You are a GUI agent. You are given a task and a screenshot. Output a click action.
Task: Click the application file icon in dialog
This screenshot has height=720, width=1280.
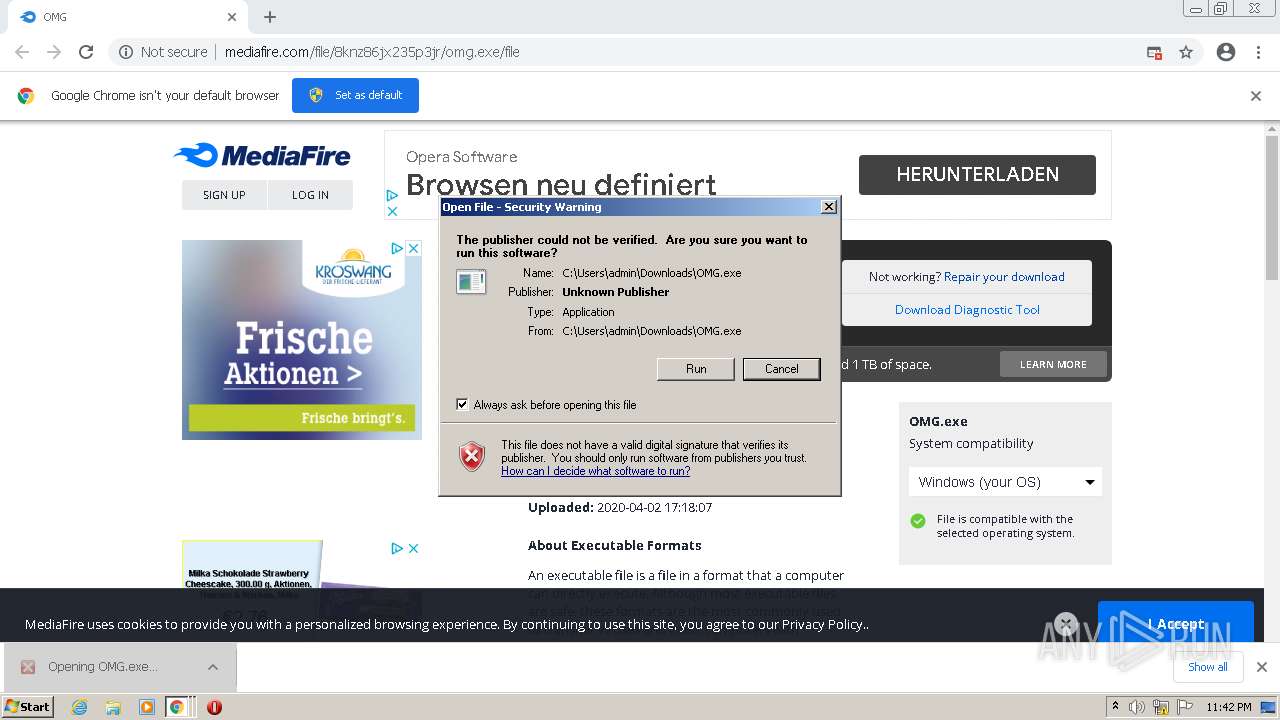[x=471, y=282]
